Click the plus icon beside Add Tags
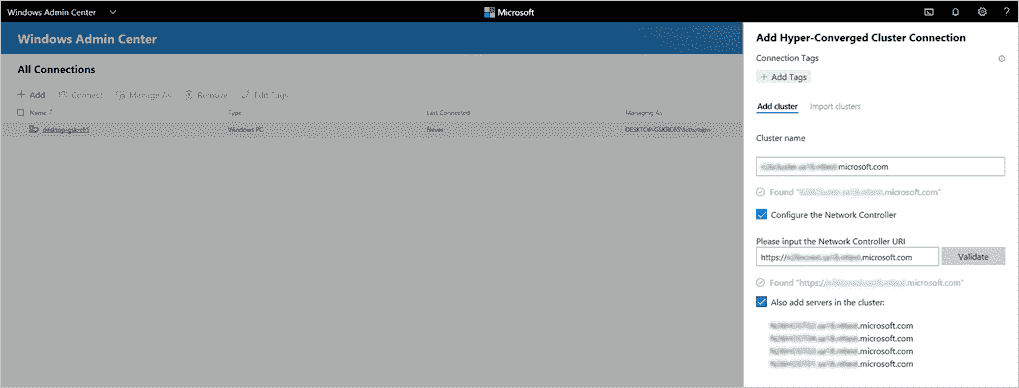The height and width of the screenshot is (388, 1019). click(764, 77)
